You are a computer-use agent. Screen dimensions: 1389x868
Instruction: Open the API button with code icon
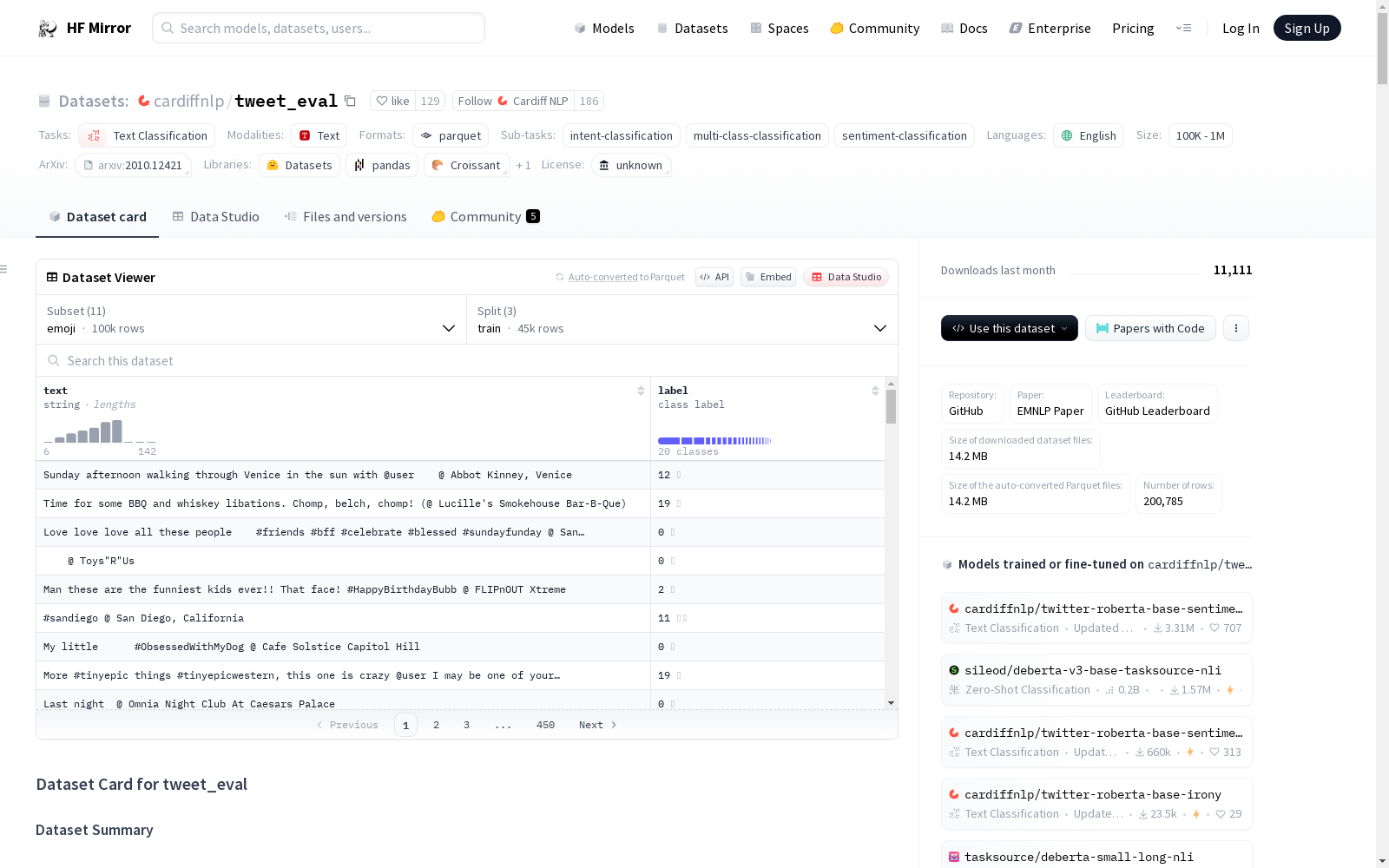(714, 277)
